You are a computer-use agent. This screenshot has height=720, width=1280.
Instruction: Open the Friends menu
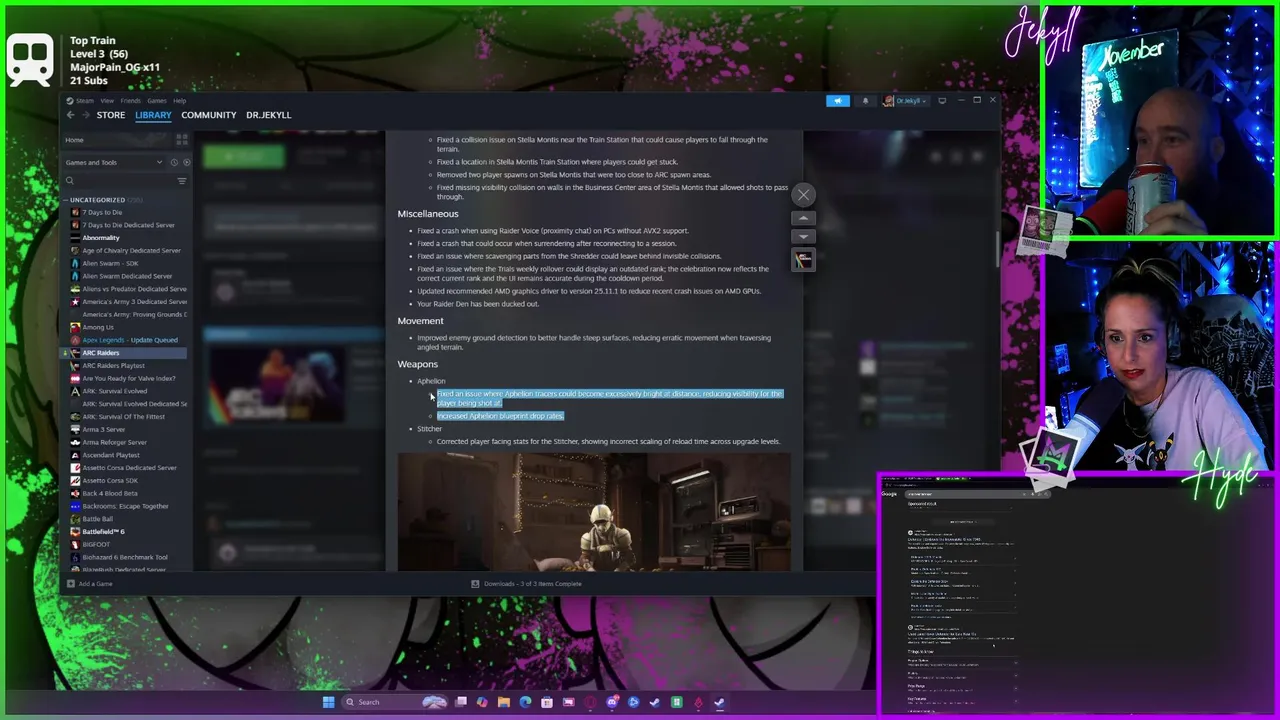pyautogui.click(x=131, y=100)
